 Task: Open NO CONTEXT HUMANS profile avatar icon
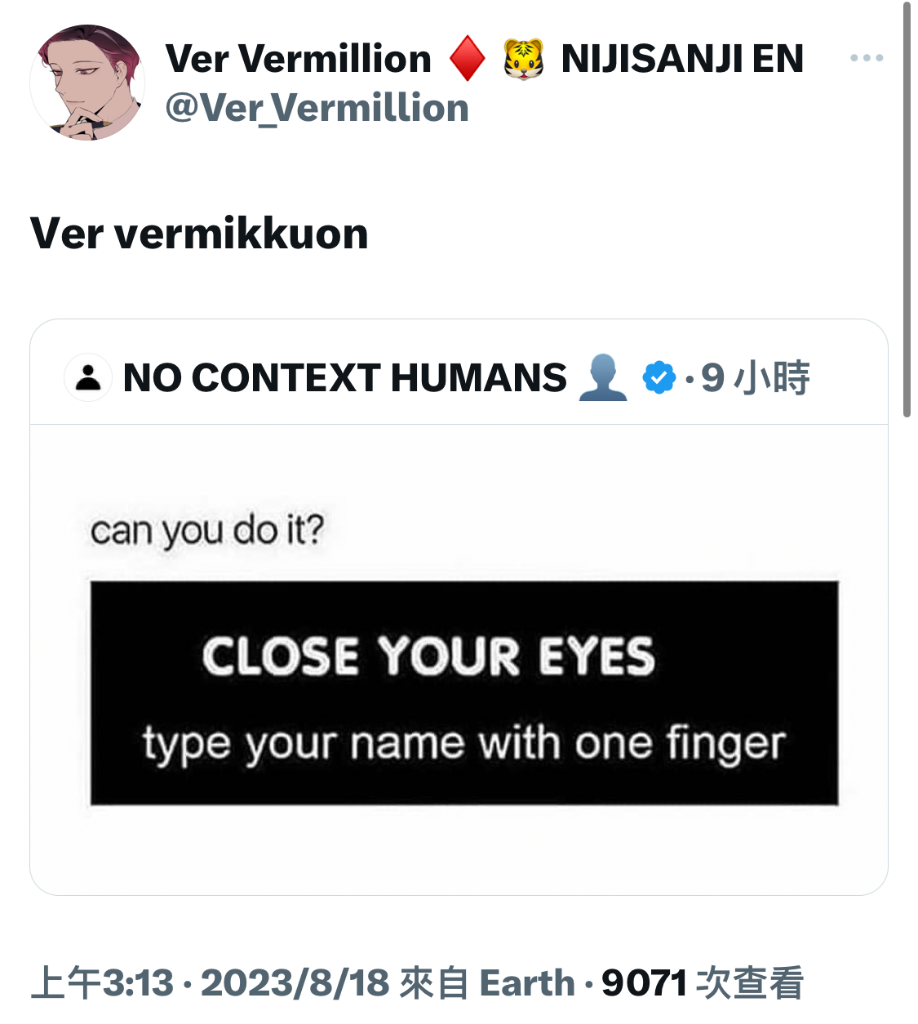coord(88,377)
